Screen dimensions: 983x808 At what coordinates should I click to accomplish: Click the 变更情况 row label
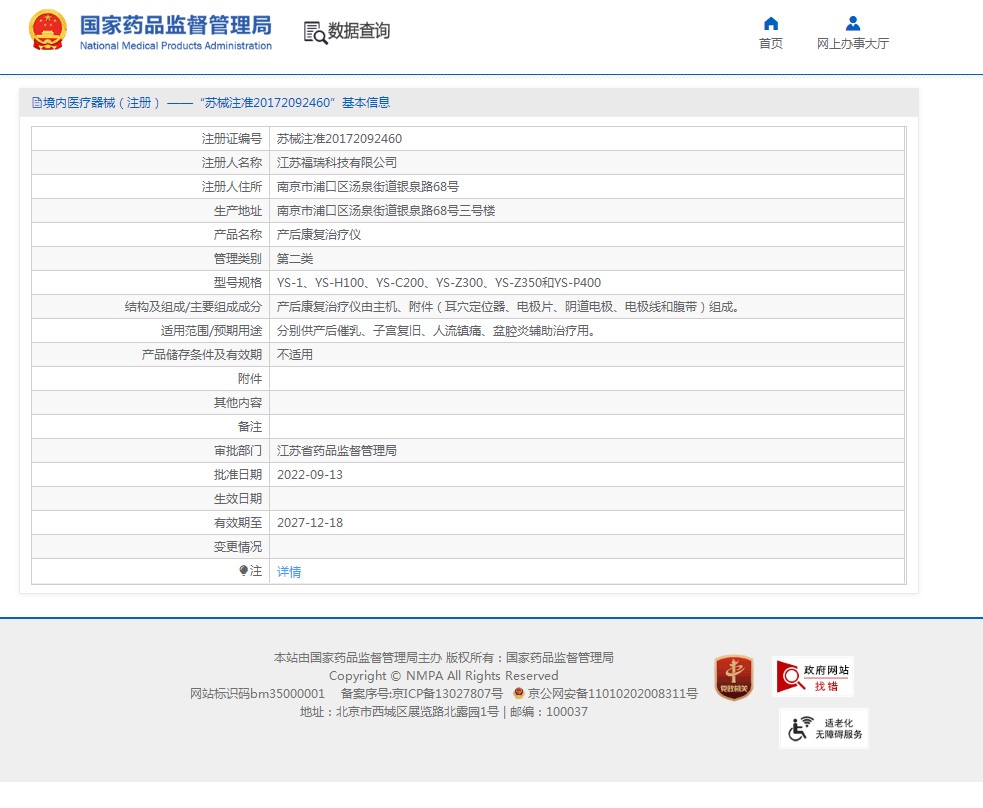(x=238, y=547)
